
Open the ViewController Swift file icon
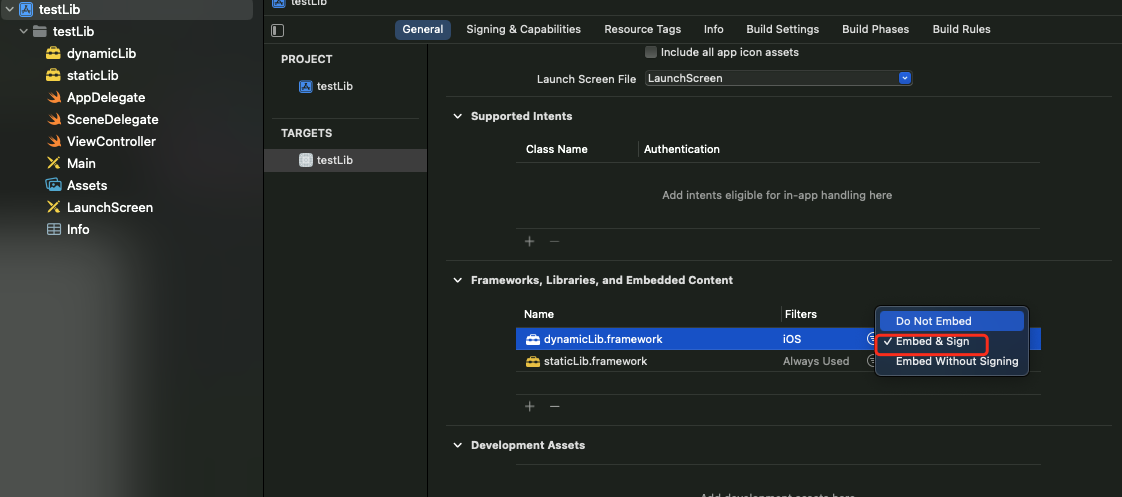[x=54, y=142]
